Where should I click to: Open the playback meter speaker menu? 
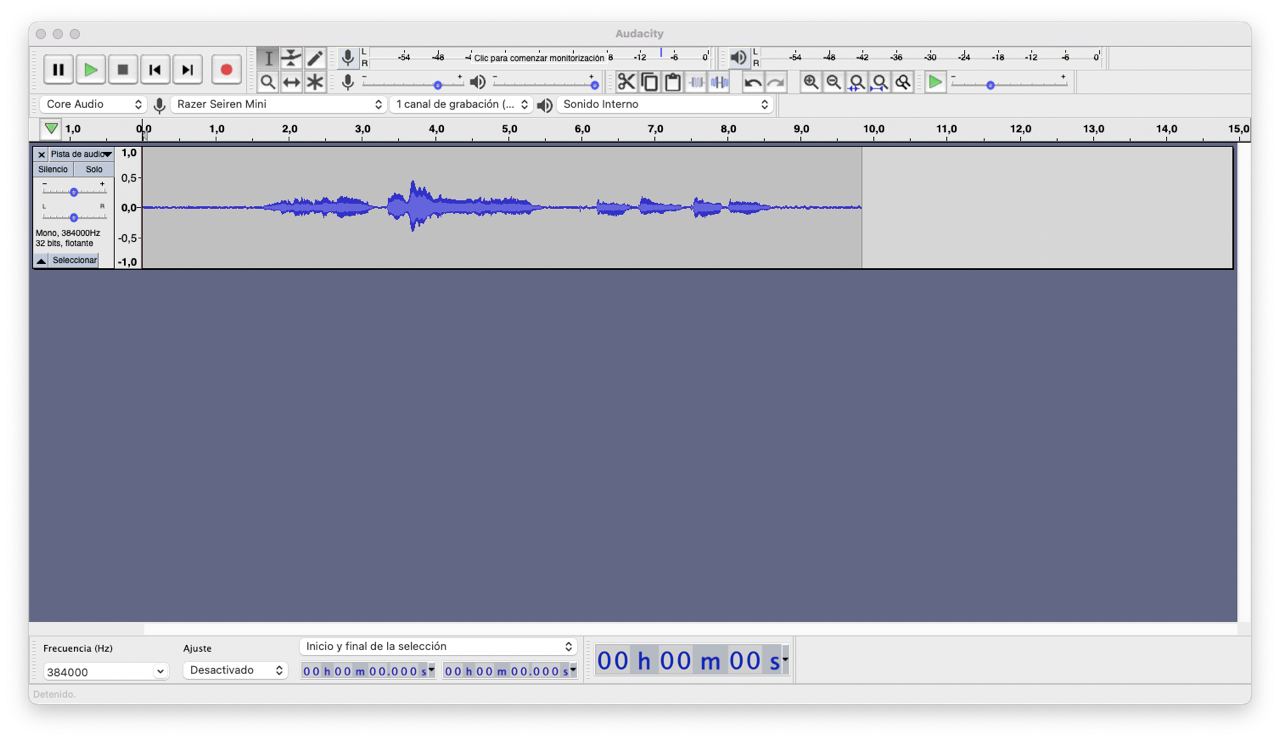[x=738, y=58]
